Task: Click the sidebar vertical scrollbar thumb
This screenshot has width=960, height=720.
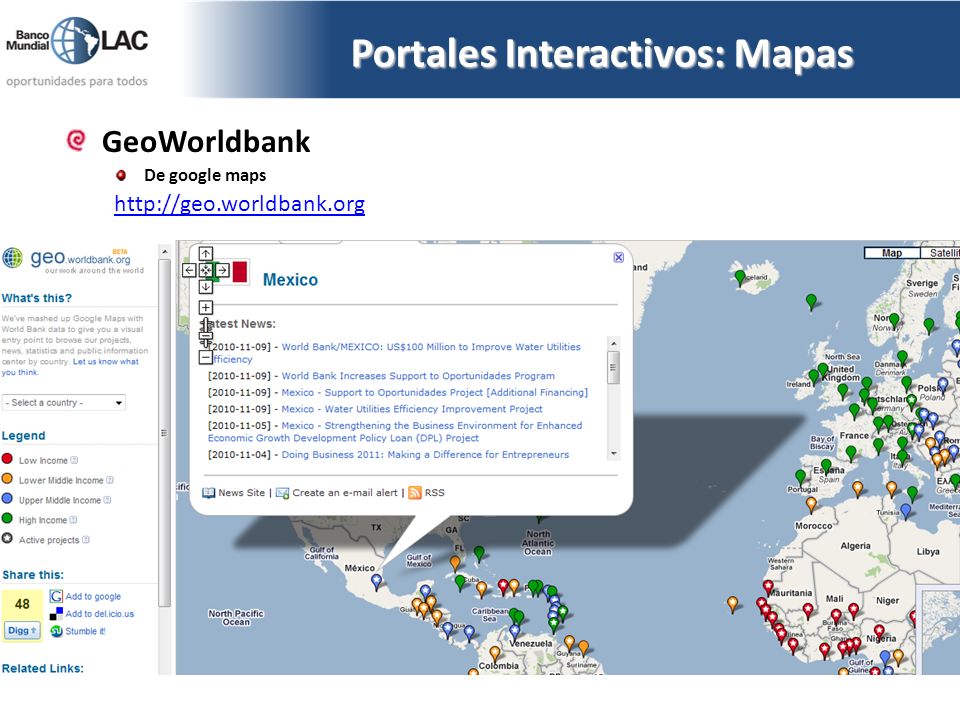Action: [164, 433]
